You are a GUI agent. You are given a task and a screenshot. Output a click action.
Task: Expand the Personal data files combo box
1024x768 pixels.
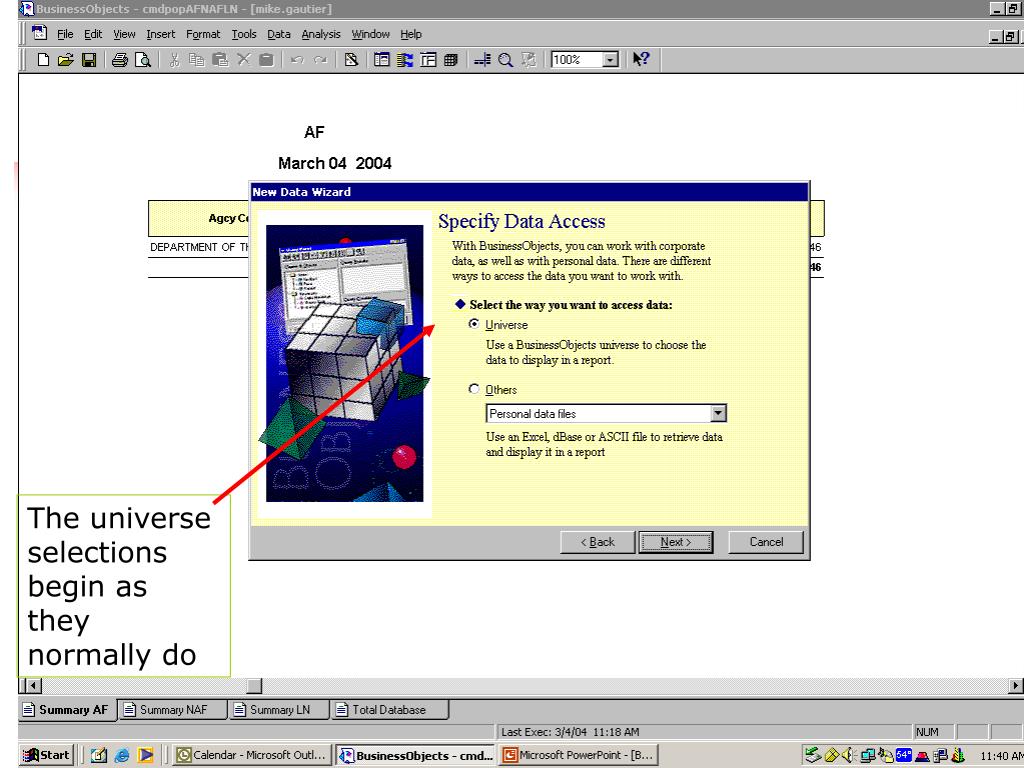(x=718, y=413)
